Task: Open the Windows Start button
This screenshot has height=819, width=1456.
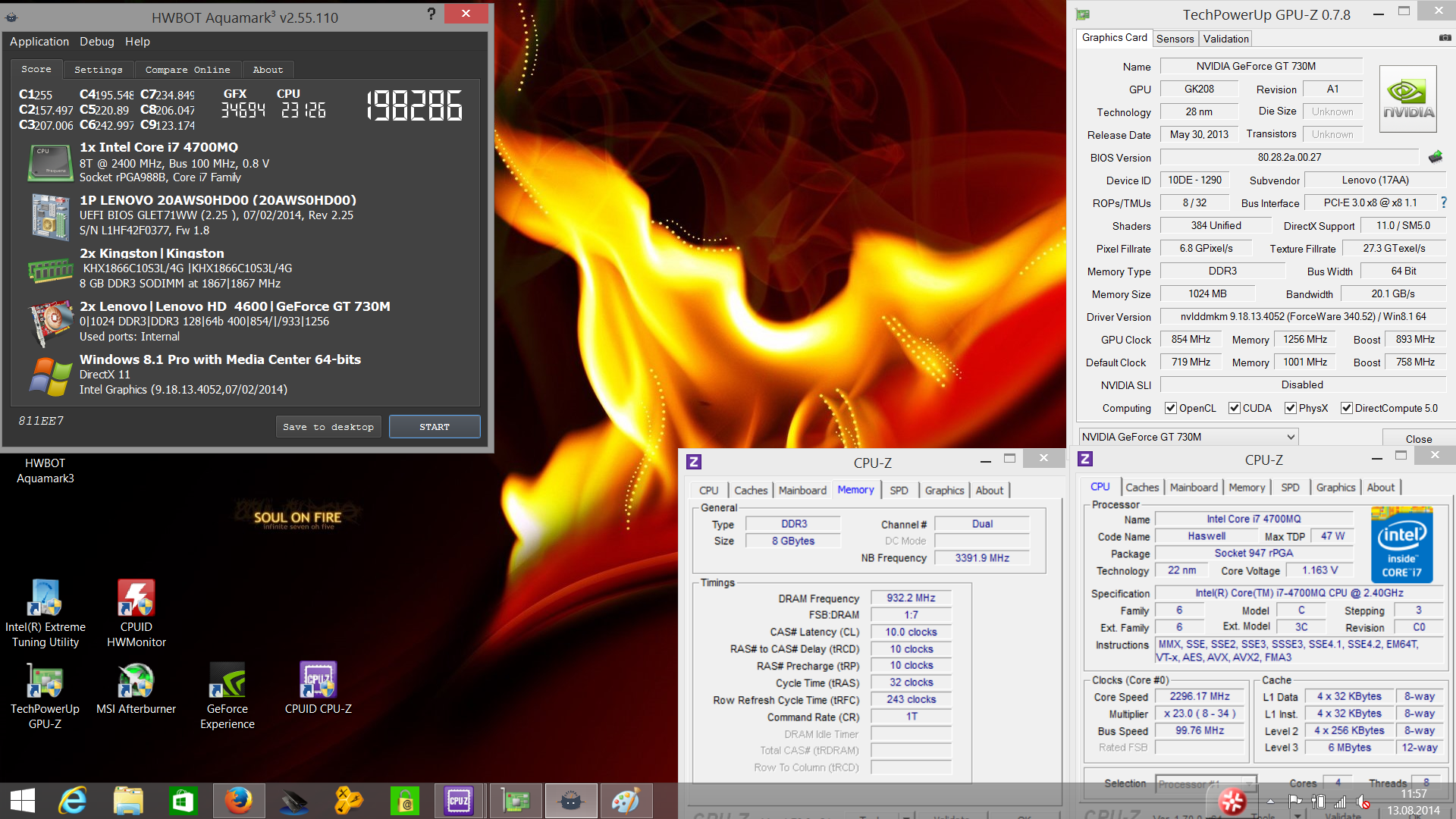Action: pos(23,801)
